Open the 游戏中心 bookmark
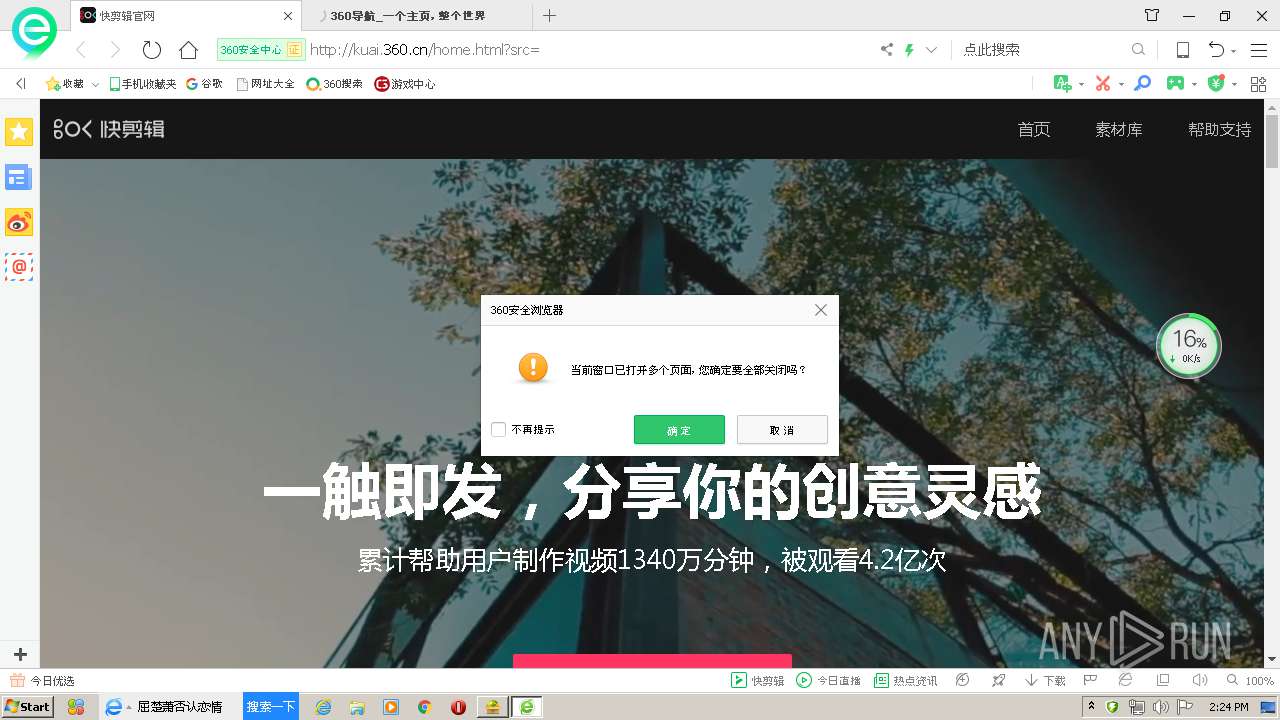Screen dimensions: 1280x720 pos(404,84)
